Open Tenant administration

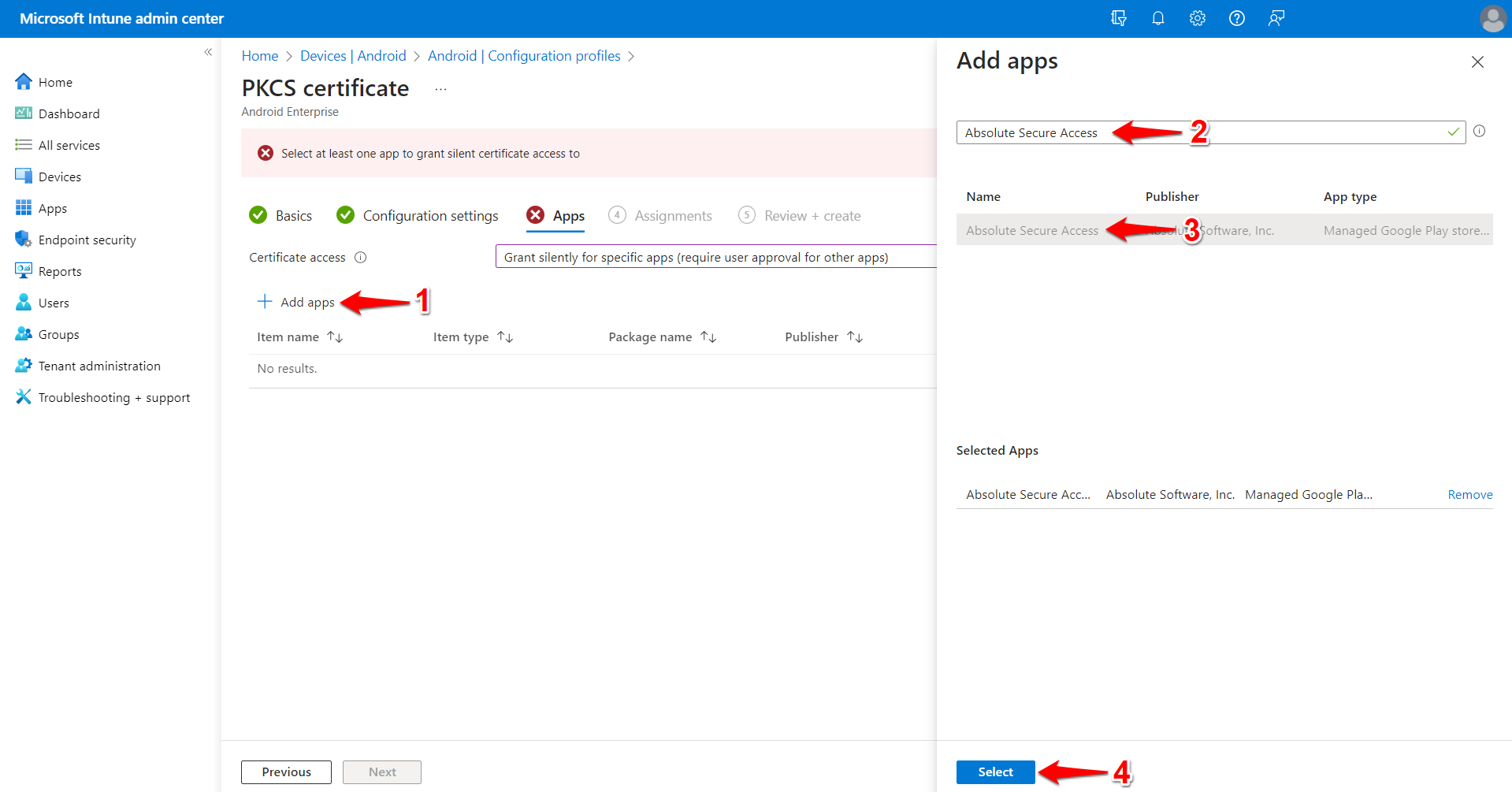coord(98,365)
